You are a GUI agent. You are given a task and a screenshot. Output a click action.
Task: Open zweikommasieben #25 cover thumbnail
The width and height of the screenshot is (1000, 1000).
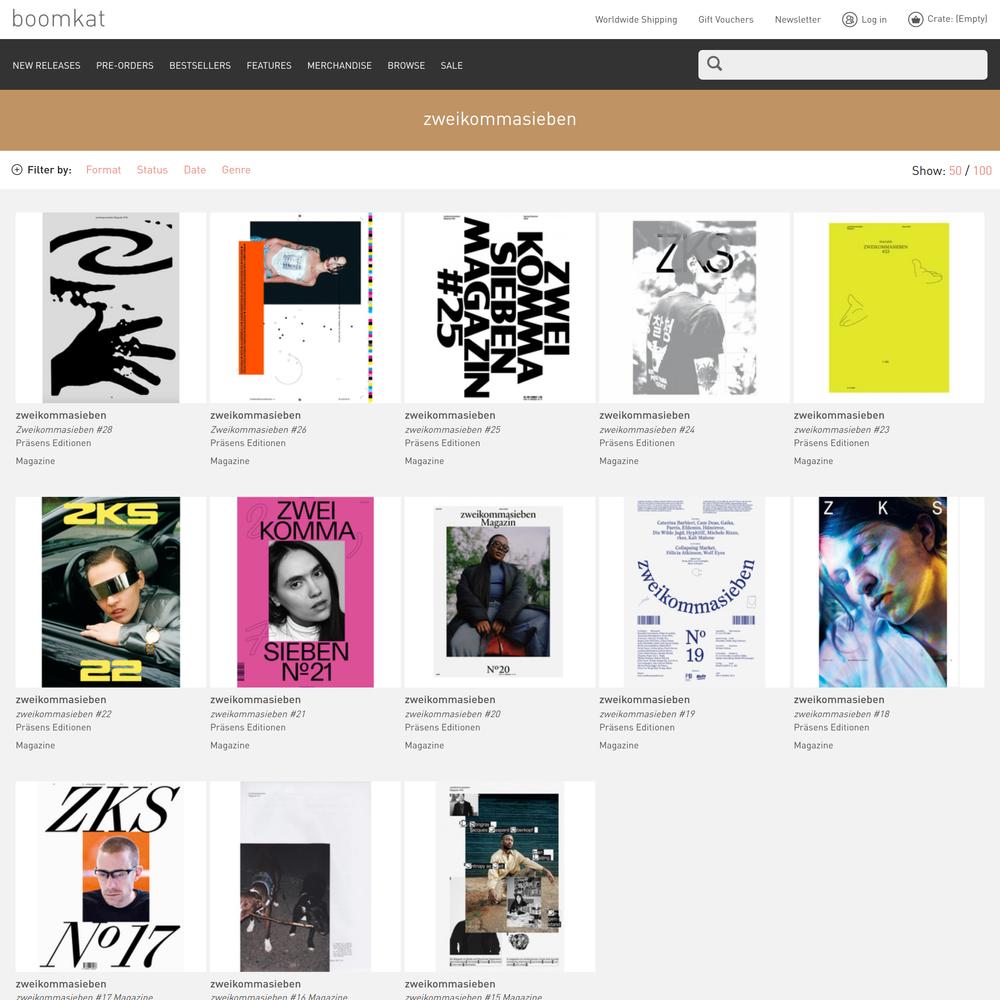pyautogui.click(x=500, y=307)
